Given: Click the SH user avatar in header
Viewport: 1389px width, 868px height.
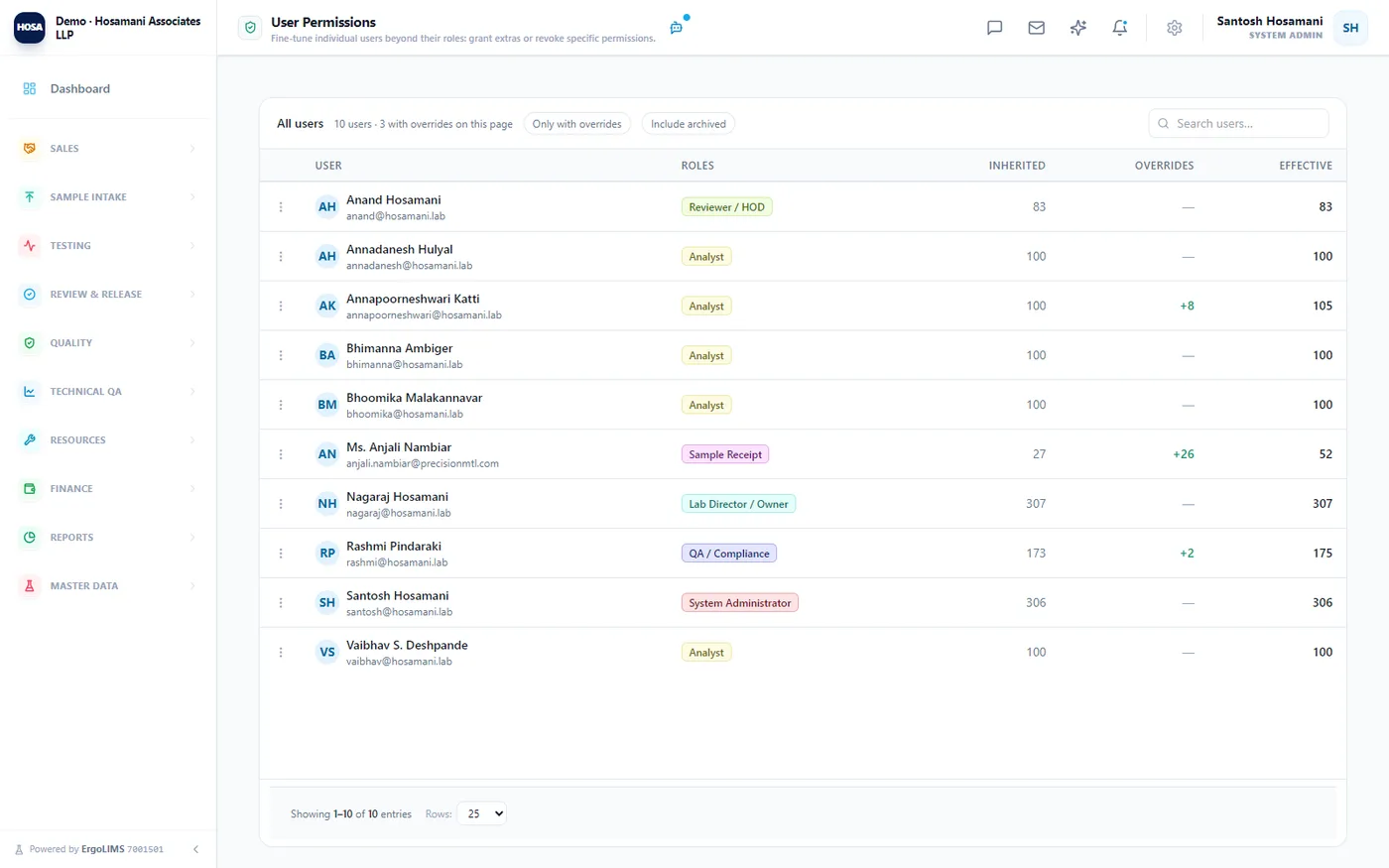Looking at the screenshot, I should coord(1350,28).
